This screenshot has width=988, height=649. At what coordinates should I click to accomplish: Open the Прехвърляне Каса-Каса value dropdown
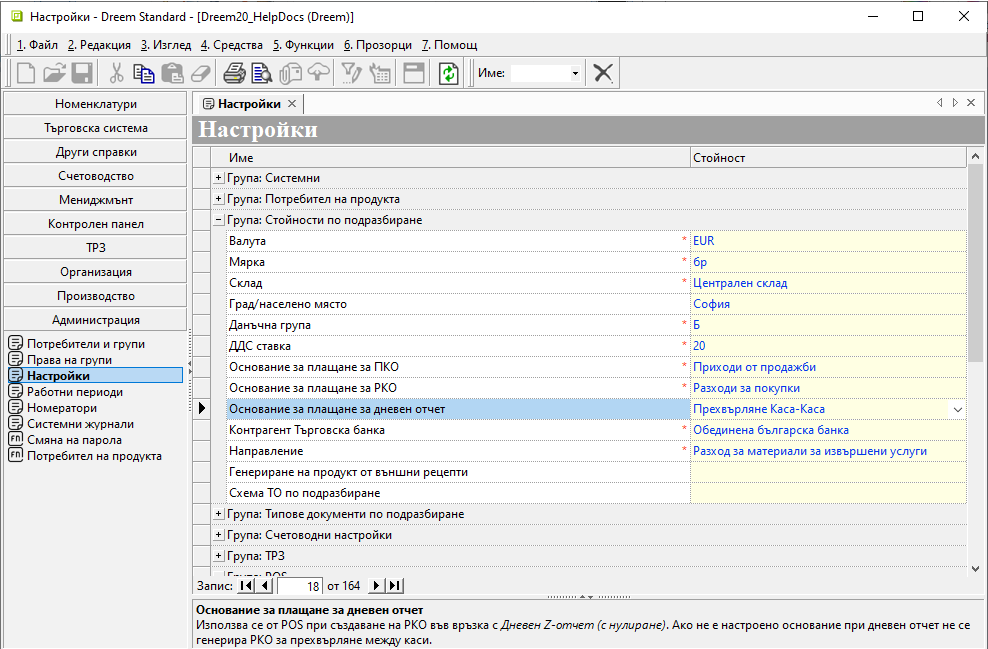point(957,409)
